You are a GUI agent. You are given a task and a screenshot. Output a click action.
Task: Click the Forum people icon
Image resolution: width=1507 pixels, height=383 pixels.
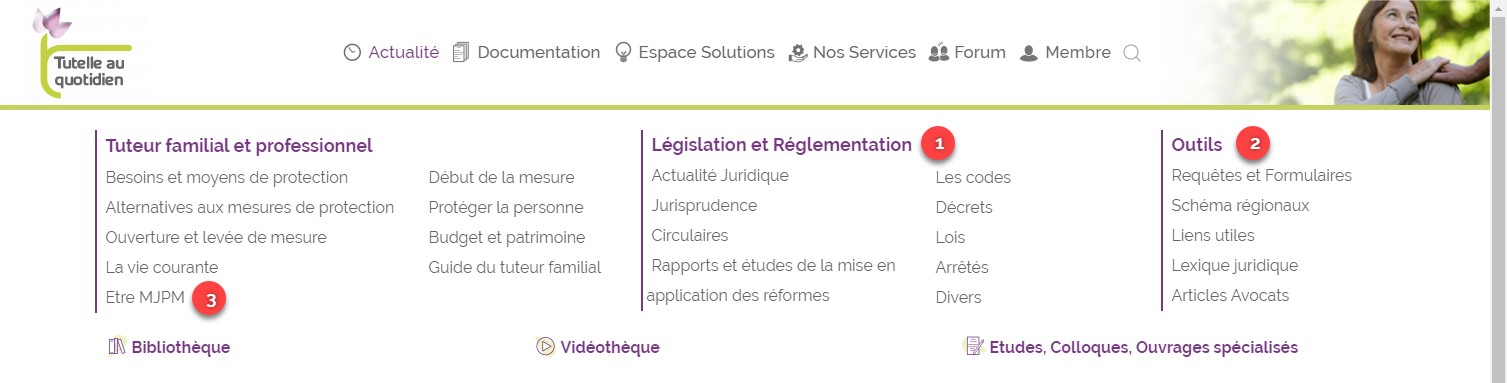pyautogui.click(x=938, y=53)
